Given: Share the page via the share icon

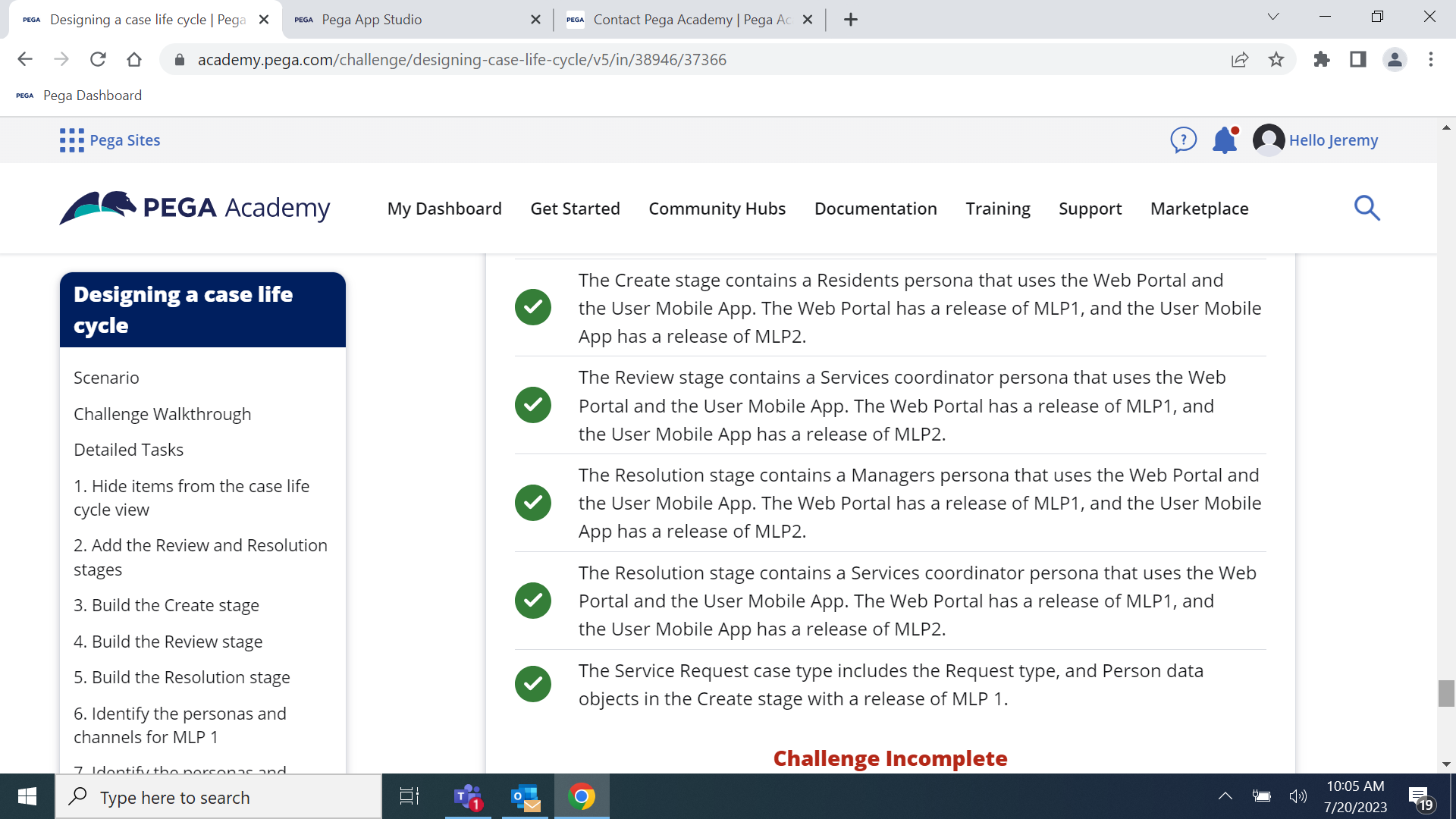Looking at the screenshot, I should [x=1239, y=59].
